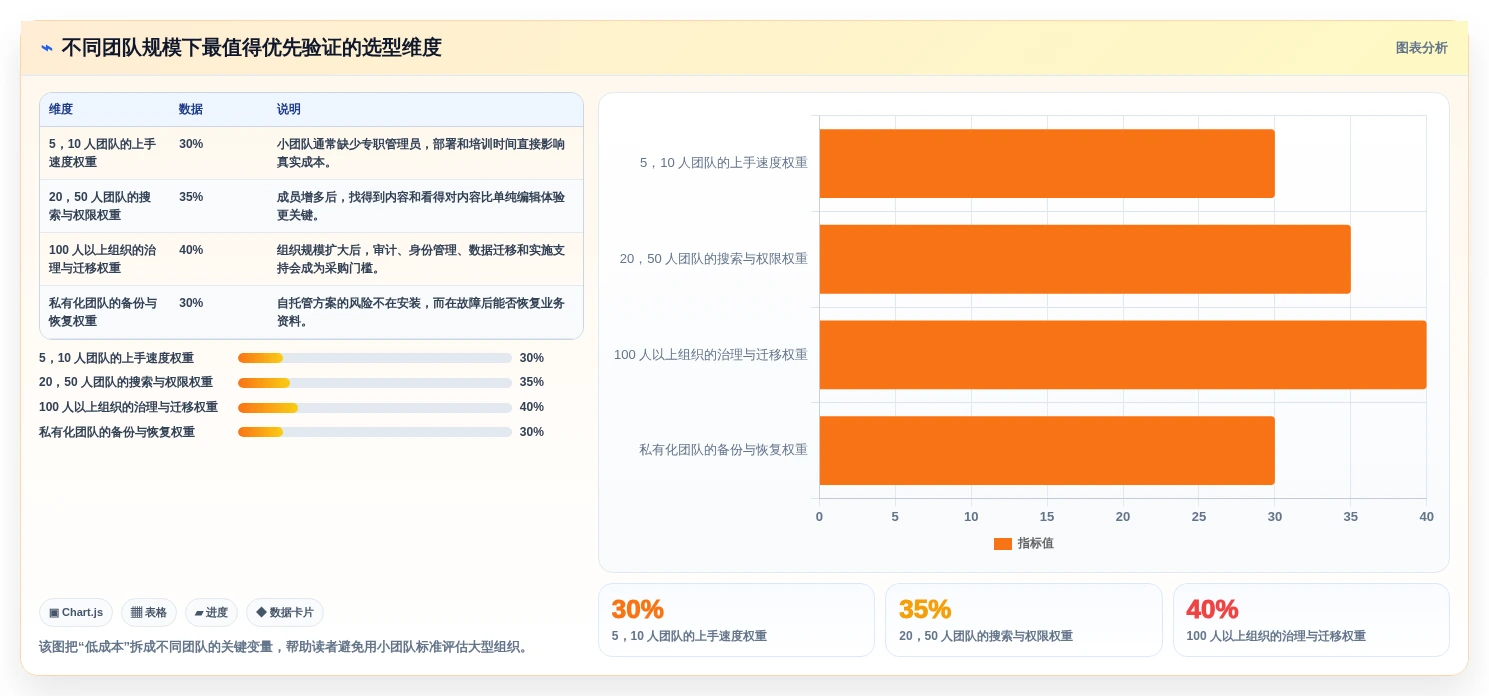The width and height of the screenshot is (1489, 696).
Task: Click the x-axis tick label 15
Action: (x=1047, y=517)
